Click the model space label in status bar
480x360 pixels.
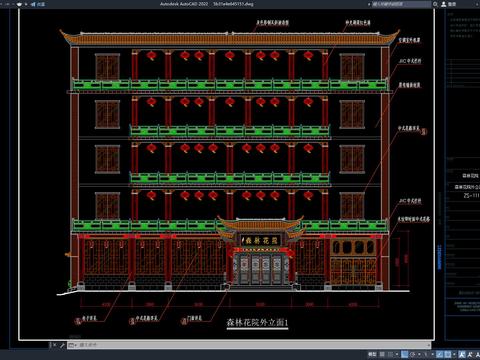pyautogui.click(x=372, y=354)
